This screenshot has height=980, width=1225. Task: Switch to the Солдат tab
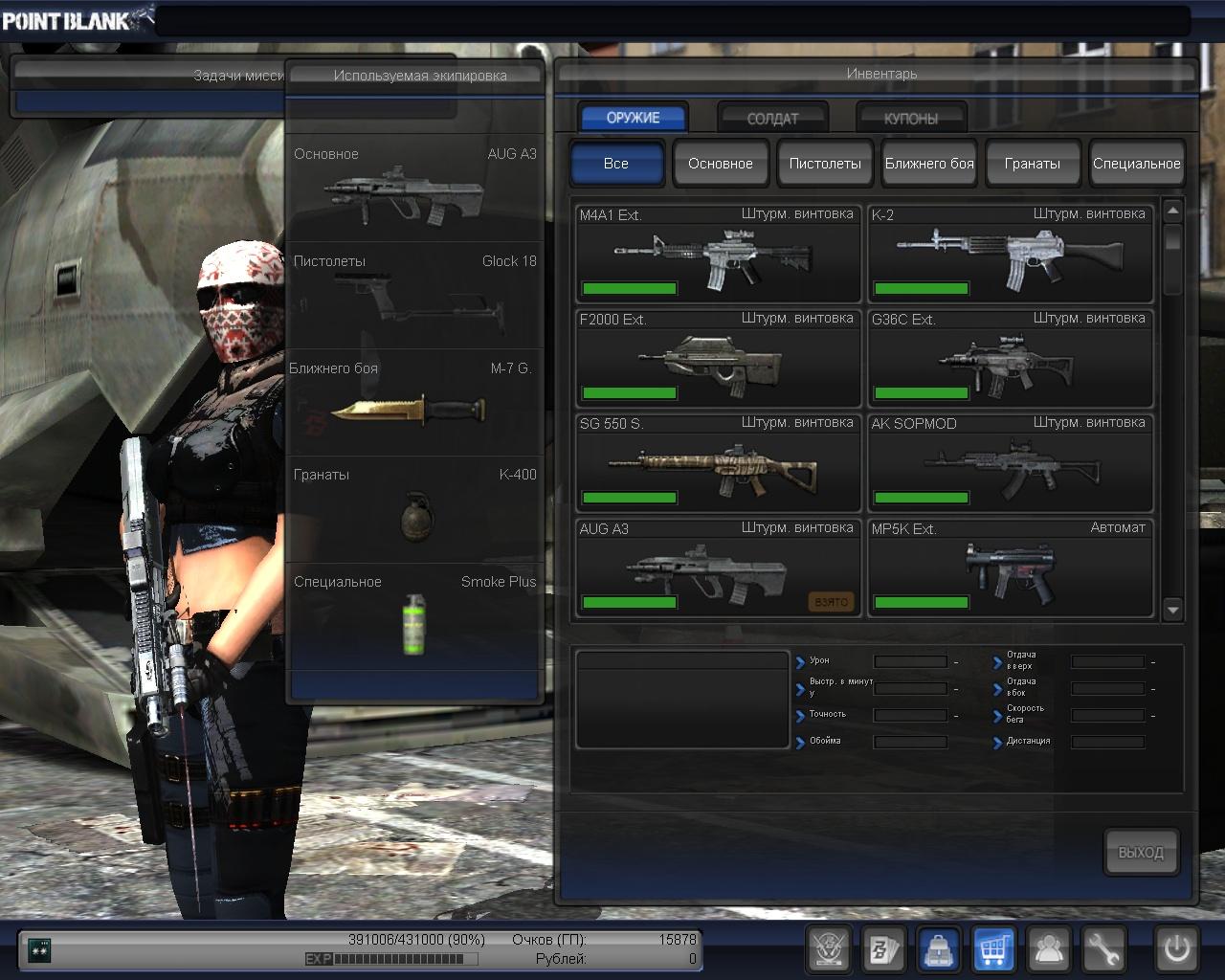(772, 119)
